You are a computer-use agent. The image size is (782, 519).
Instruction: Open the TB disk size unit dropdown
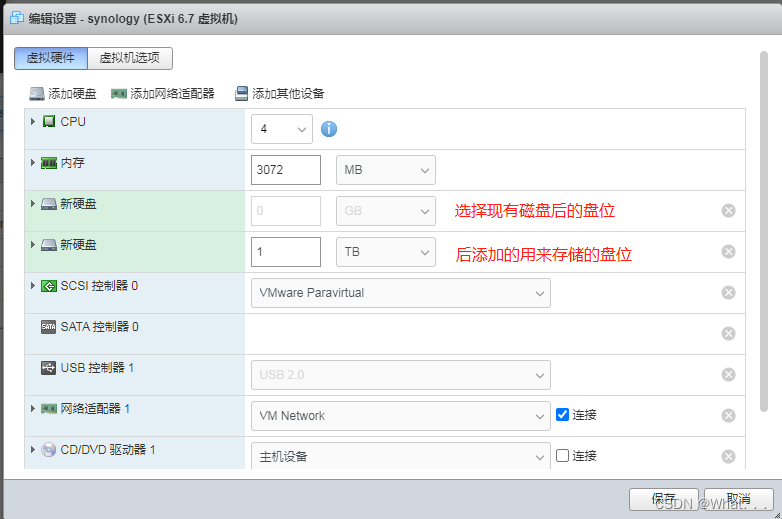[x=386, y=252]
